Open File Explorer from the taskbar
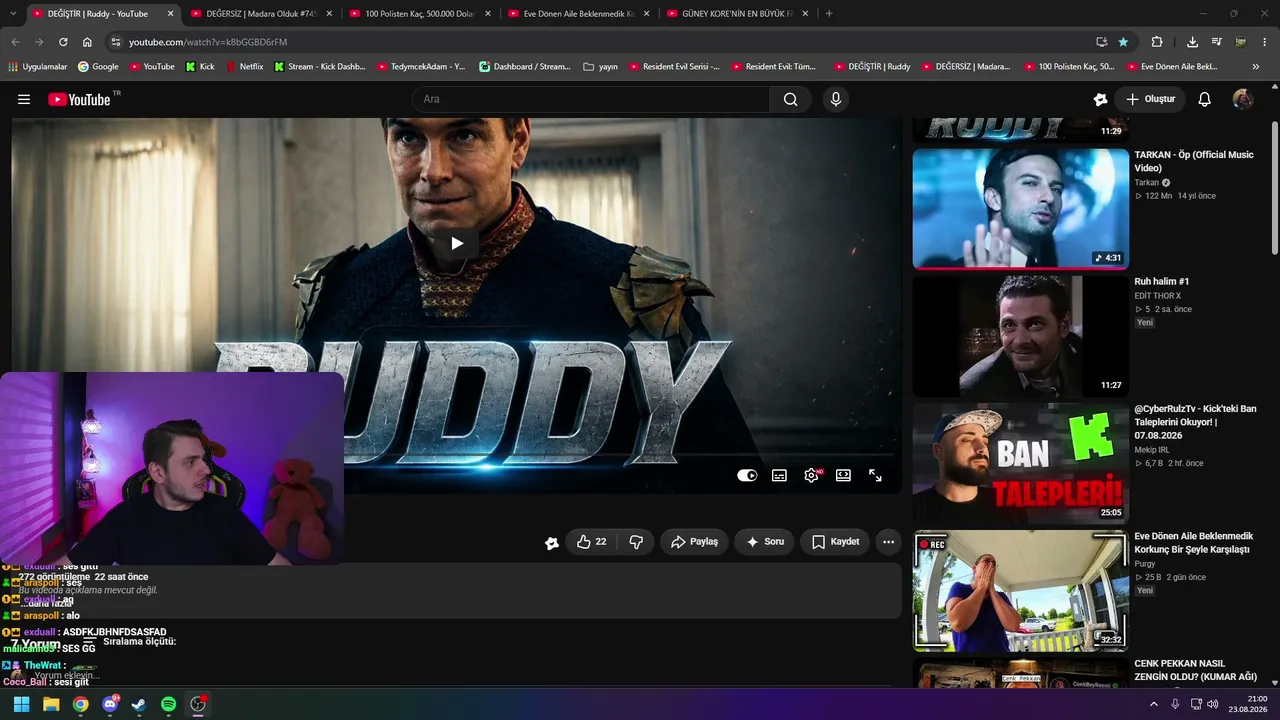 pyautogui.click(x=51, y=704)
